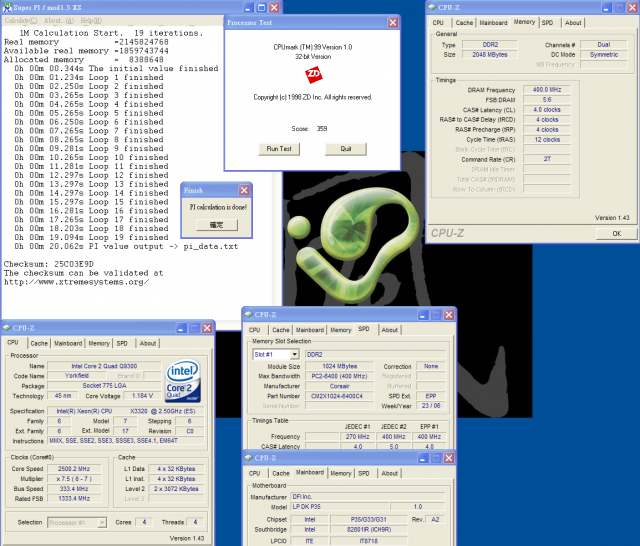This screenshot has height=546, width=640.
Task: Close the CPU-Z SPD window
Action: (449, 315)
